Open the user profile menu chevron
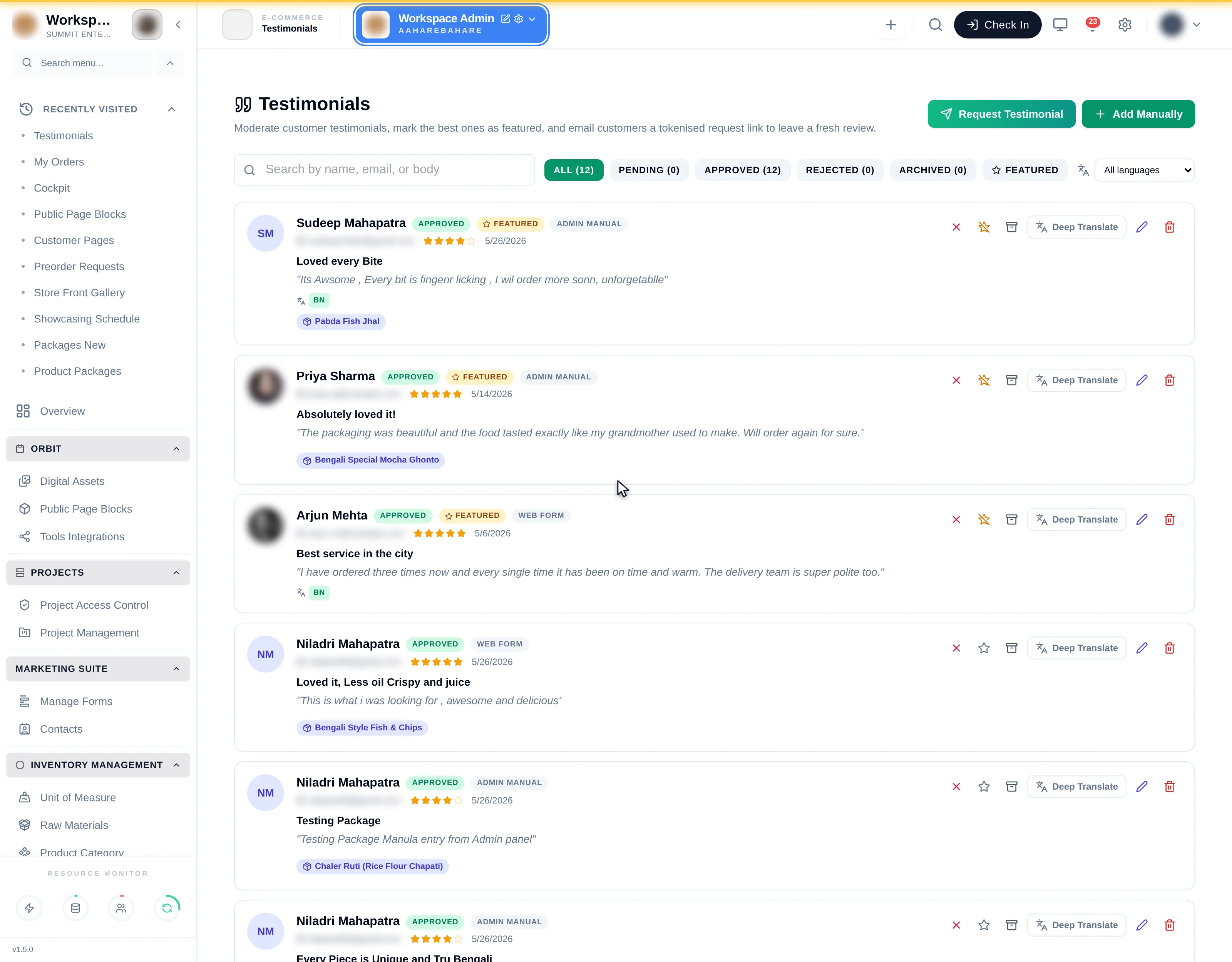The width and height of the screenshot is (1232, 962). tap(1197, 25)
